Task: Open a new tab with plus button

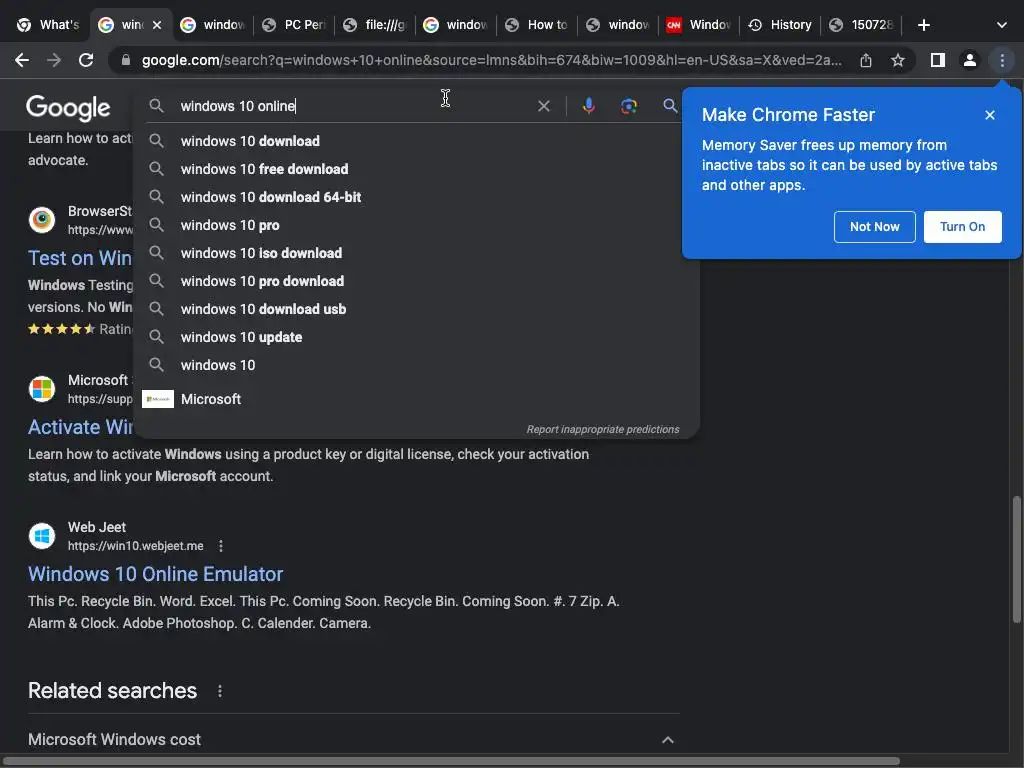Action: pos(923,25)
